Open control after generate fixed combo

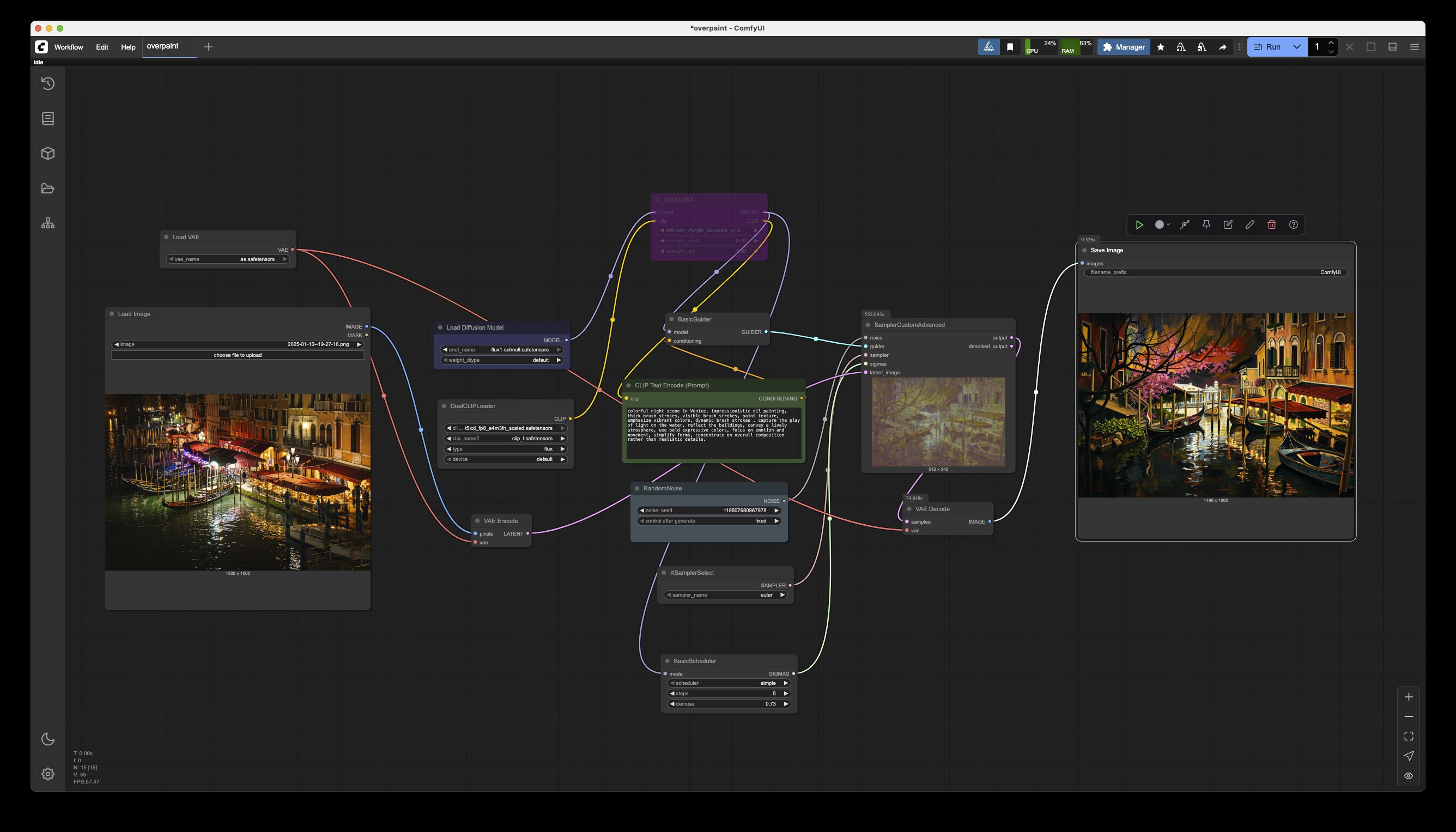click(x=709, y=521)
